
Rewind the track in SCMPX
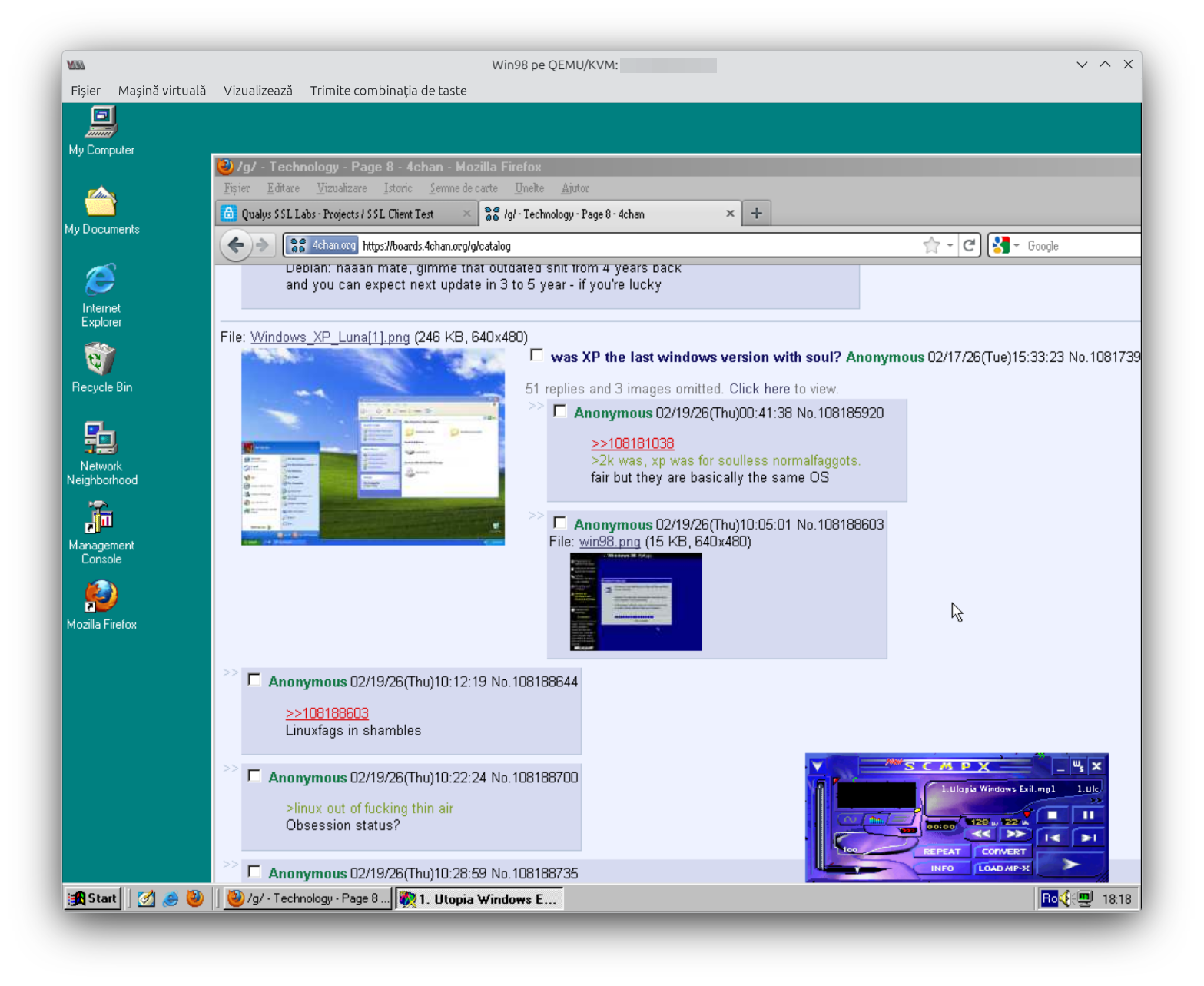click(981, 834)
